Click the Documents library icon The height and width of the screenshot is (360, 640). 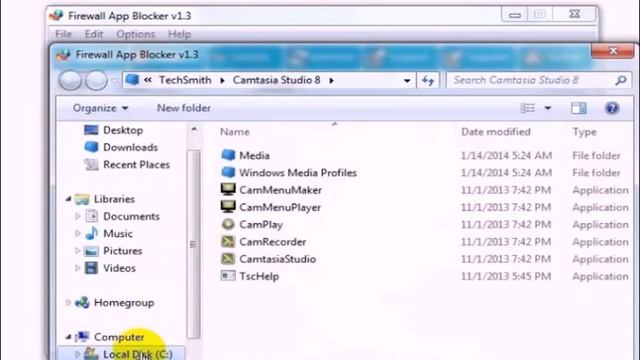pyautogui.click(x=91, y=216)
